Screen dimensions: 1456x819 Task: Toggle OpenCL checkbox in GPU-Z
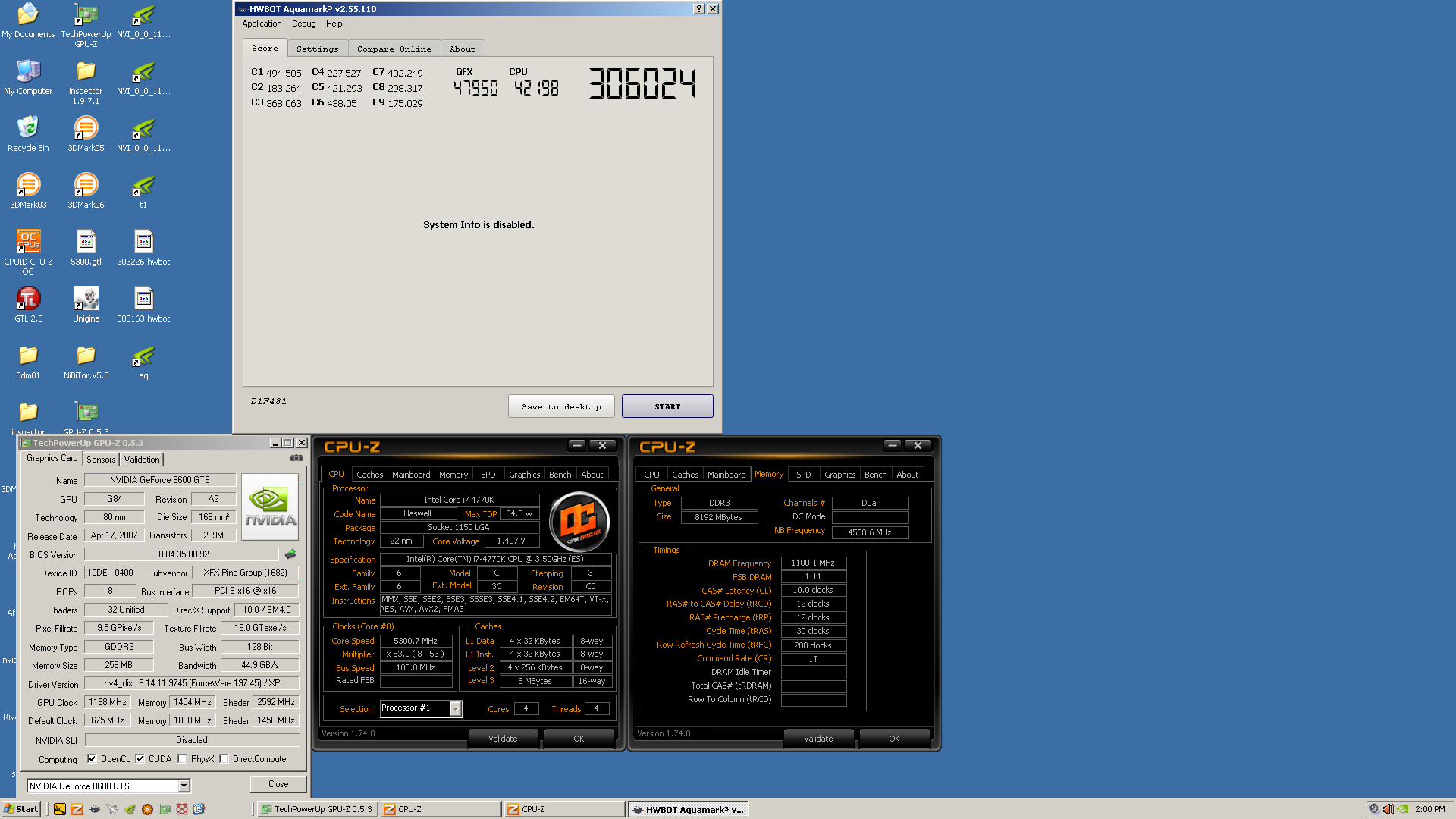tap(92, 758)
